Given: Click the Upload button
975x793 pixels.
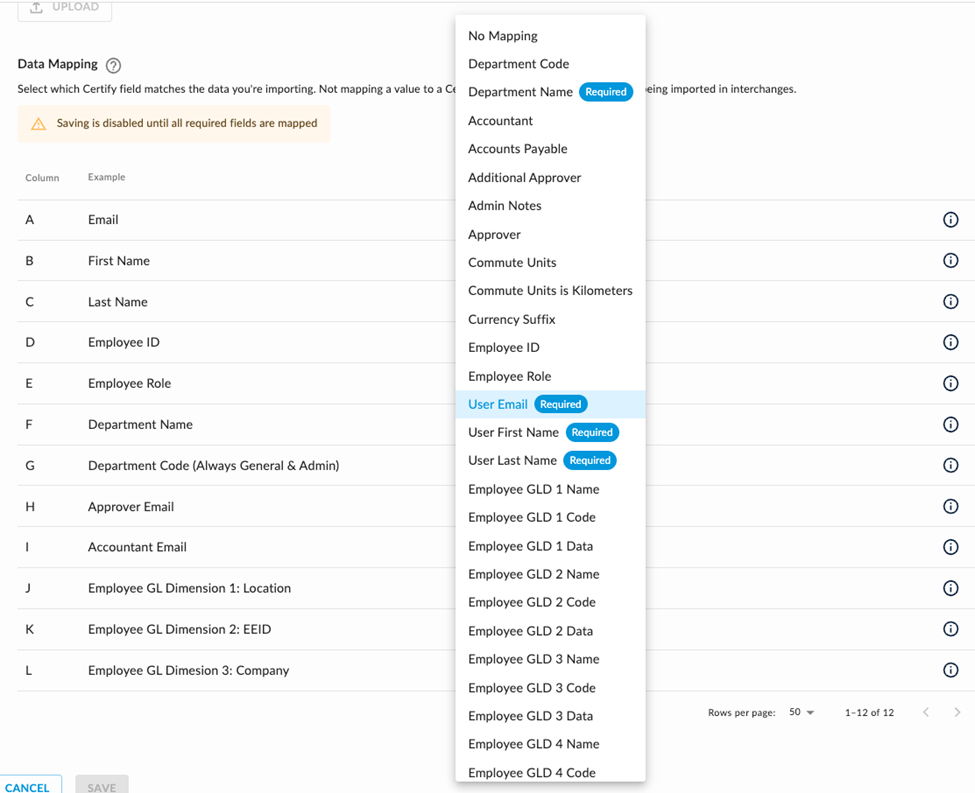Looking at the screenshot, I should [65, 8].
